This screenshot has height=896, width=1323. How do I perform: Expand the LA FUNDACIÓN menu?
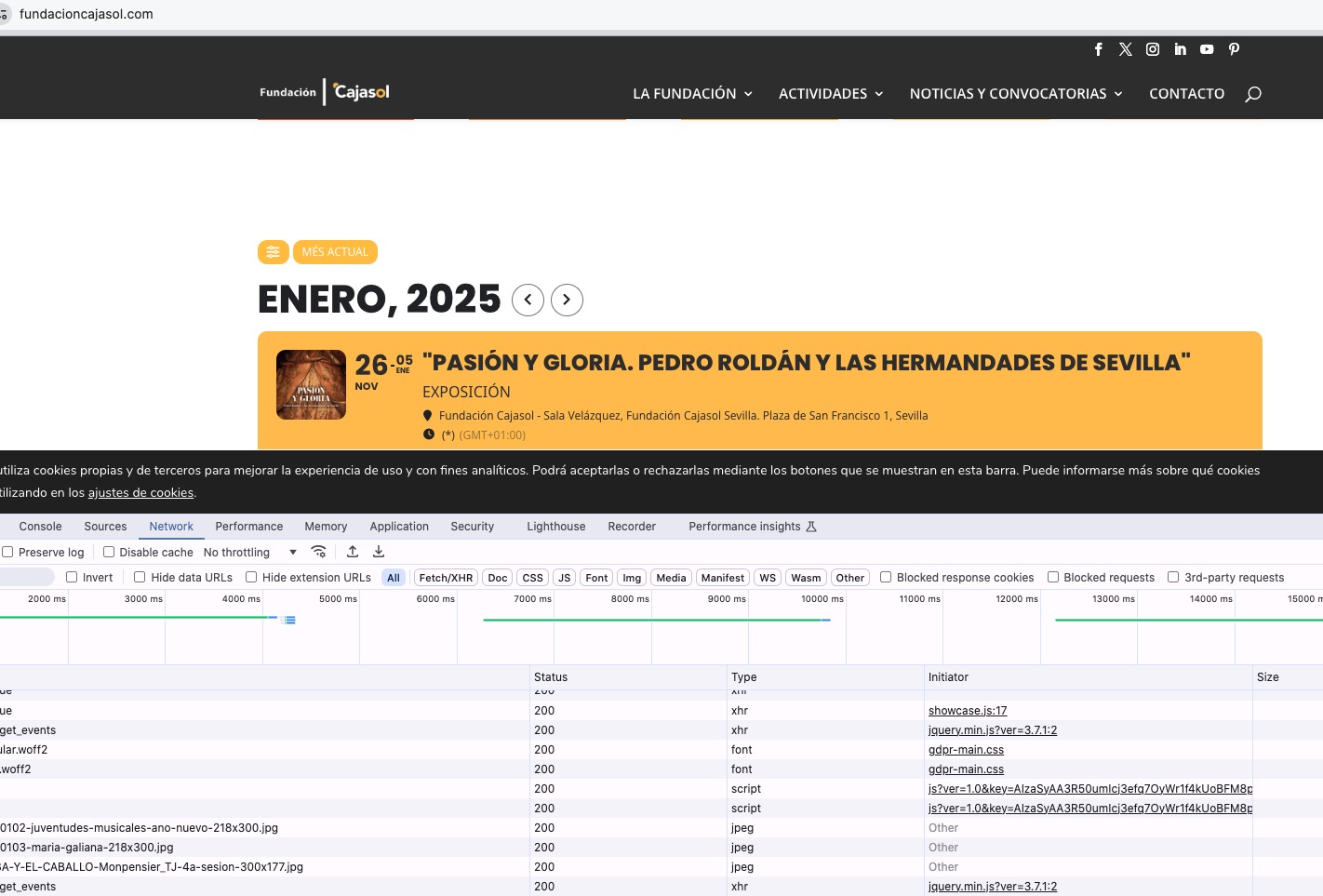point(692,94)
